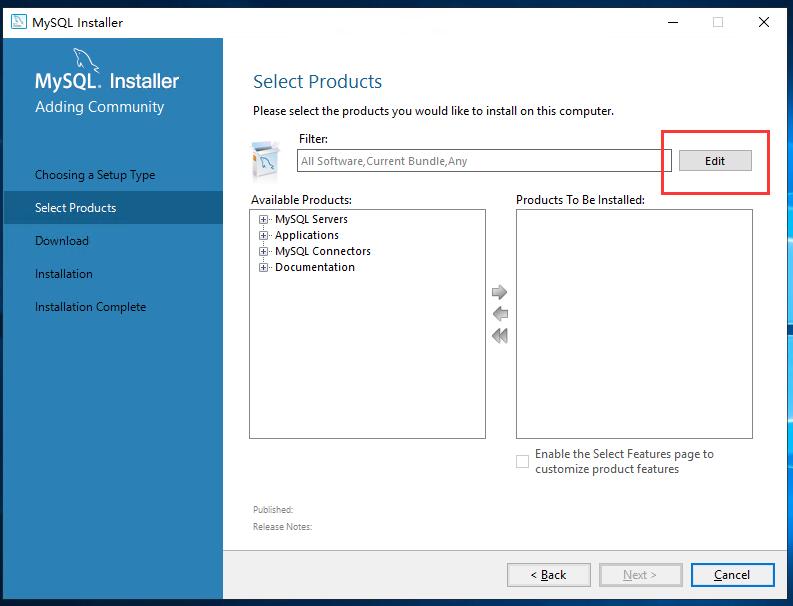The image size is (793, 606).
Task: Click the Published label
Action: 273,509
